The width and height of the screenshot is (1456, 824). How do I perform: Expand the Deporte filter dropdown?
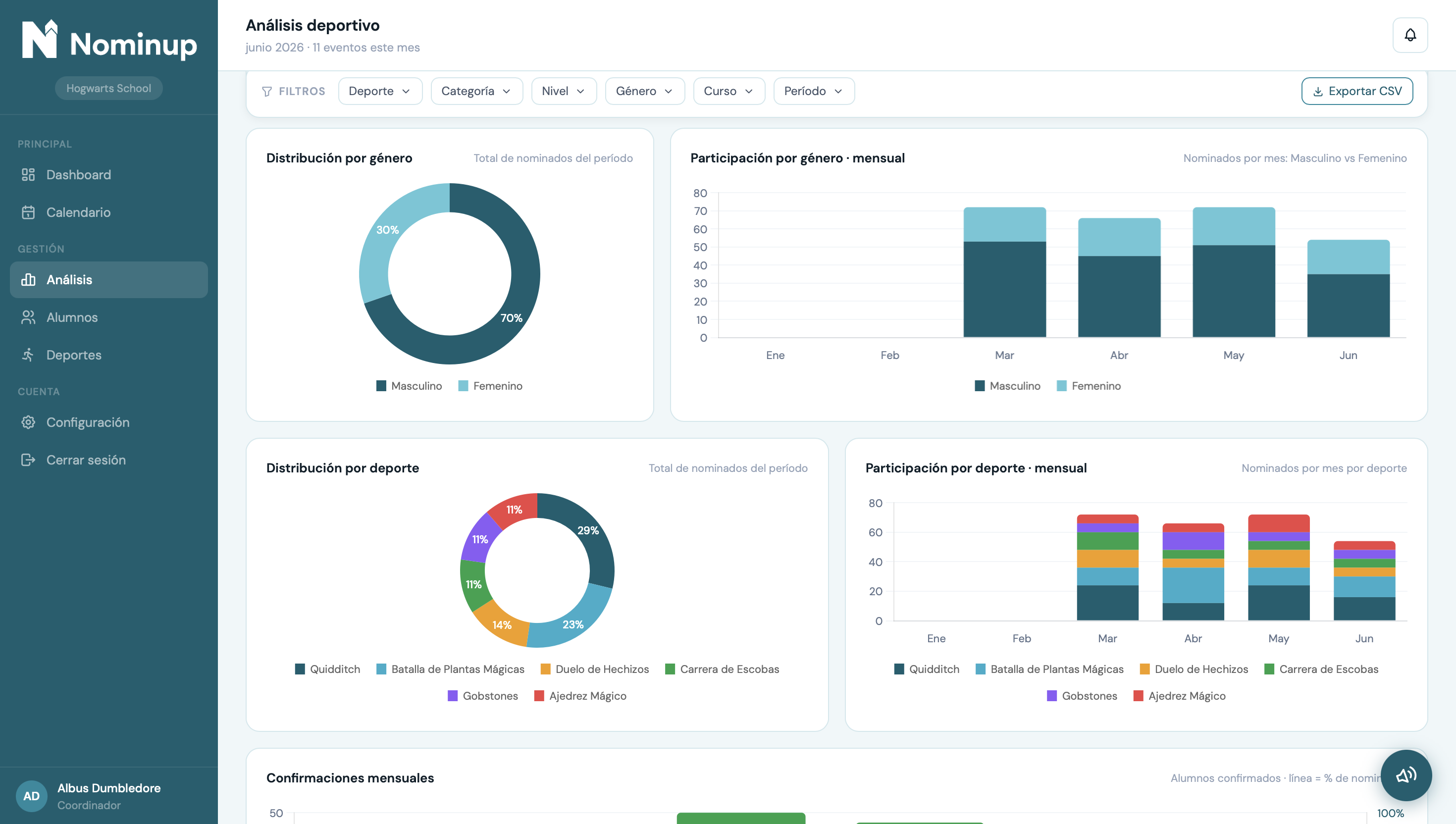pyautogui.click(x=380, y=91)
